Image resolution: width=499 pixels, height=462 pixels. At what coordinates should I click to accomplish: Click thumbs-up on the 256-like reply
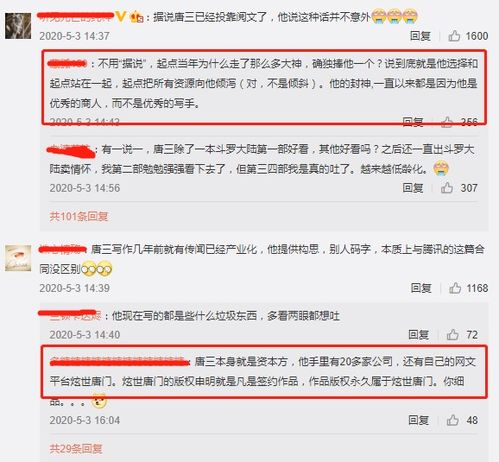point(447,122)
